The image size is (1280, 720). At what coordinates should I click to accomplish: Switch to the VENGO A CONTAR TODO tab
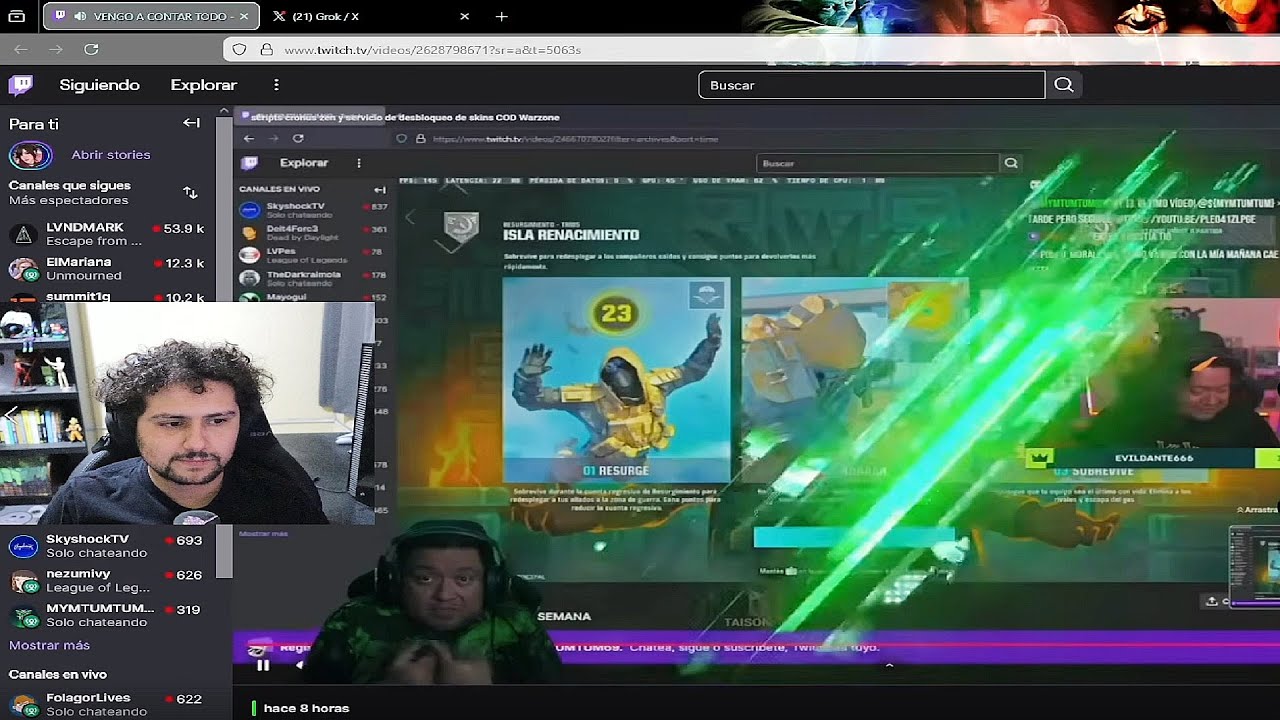[149, 16]
